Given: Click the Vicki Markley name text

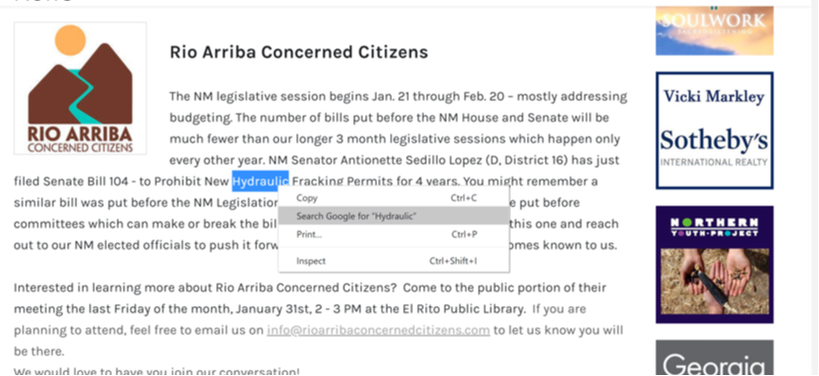Looking at the screenshot, I should coord(714,97).
